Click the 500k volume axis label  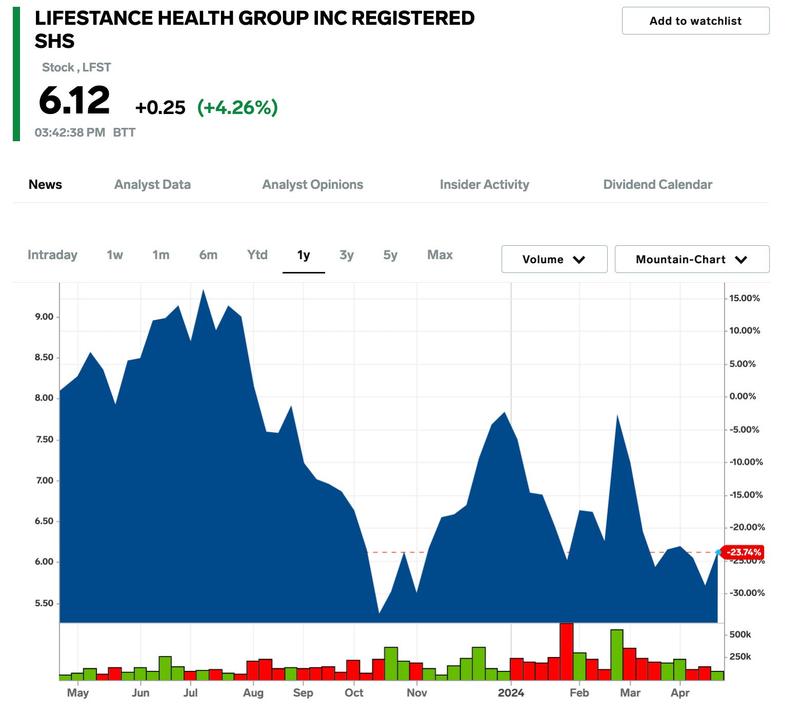tap(740, 635)
